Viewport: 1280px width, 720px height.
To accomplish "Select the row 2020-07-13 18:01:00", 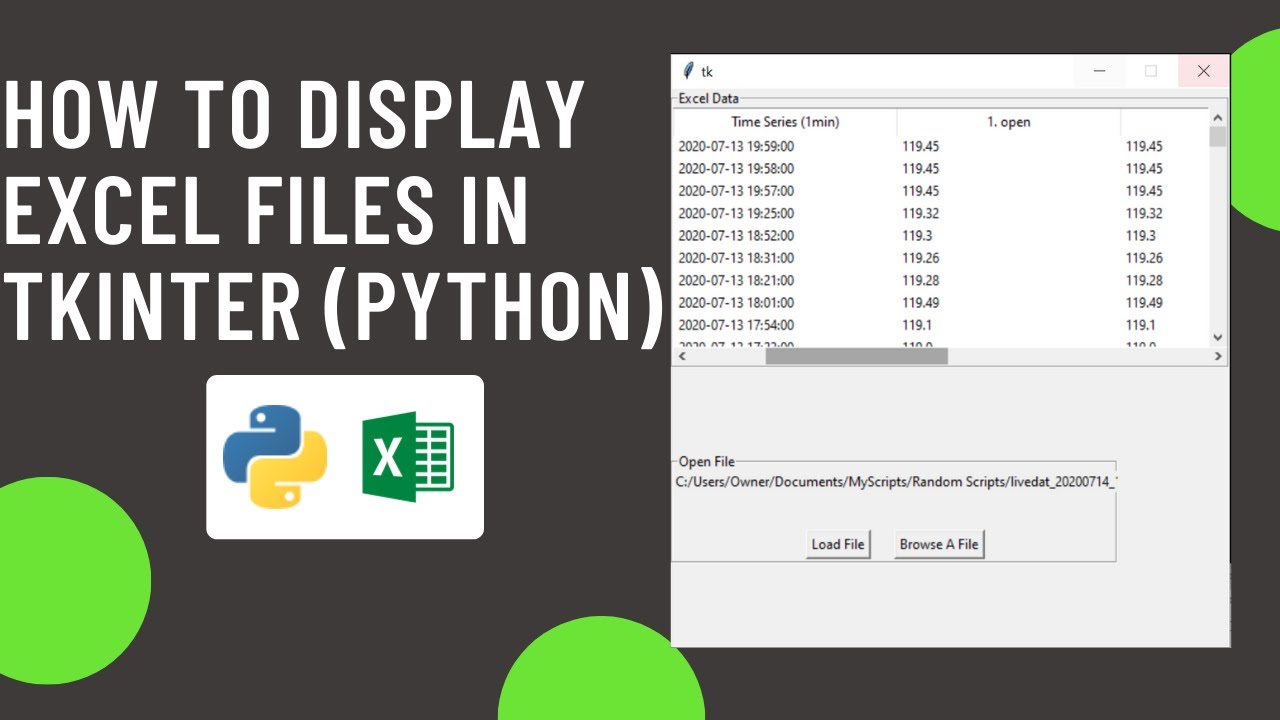I will coord(942,302).
